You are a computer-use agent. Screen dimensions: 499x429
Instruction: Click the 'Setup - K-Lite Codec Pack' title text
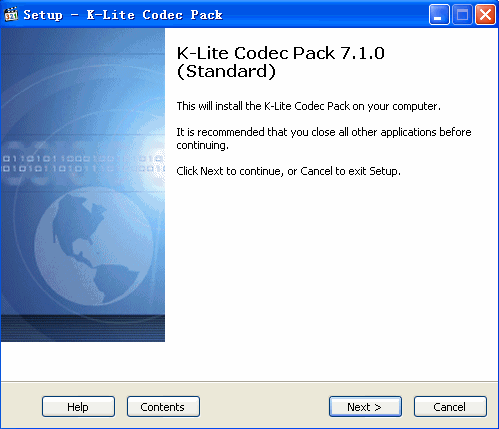coord(123,15)
